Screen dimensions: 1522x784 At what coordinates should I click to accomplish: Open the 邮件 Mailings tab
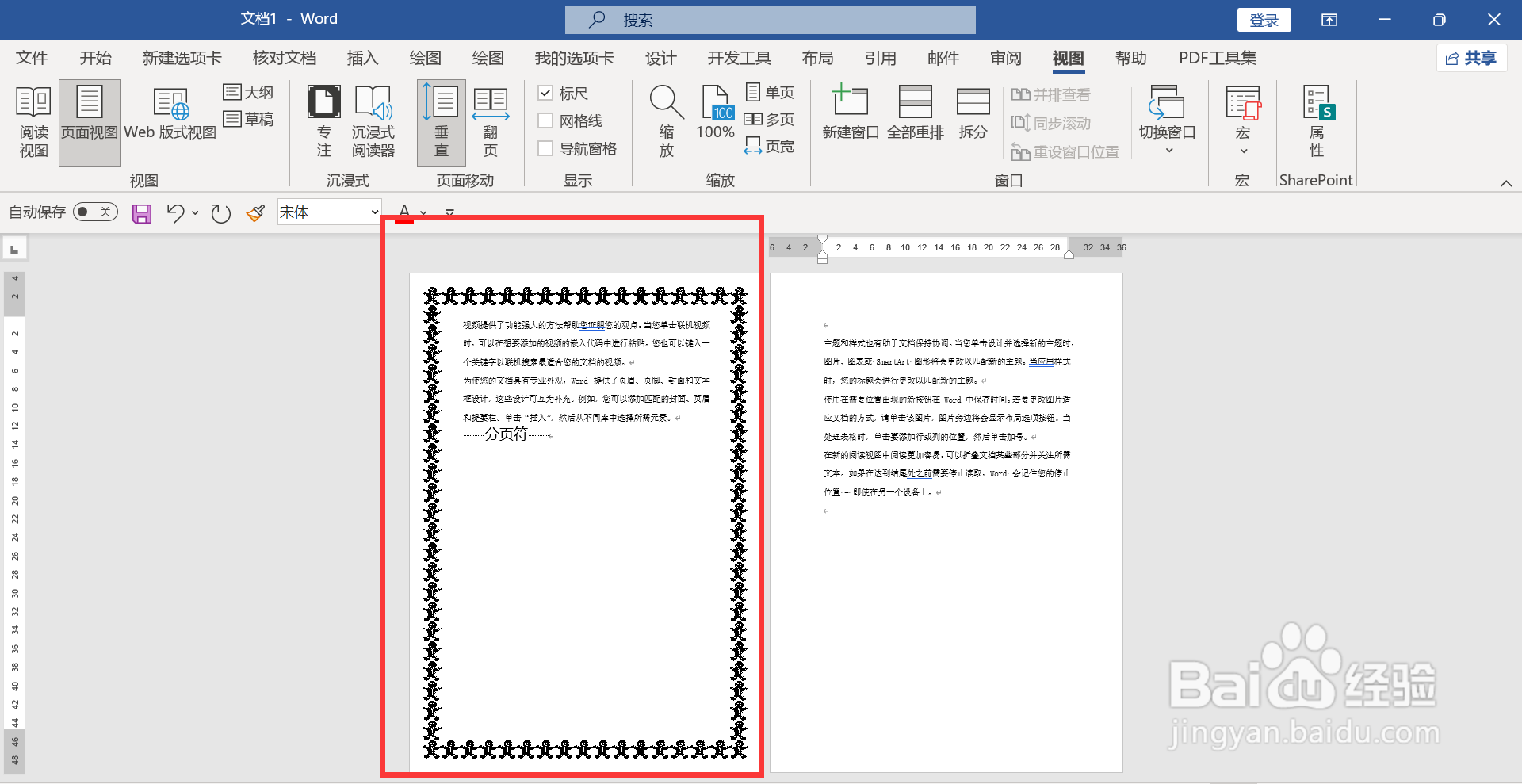[x=943, y=58]
